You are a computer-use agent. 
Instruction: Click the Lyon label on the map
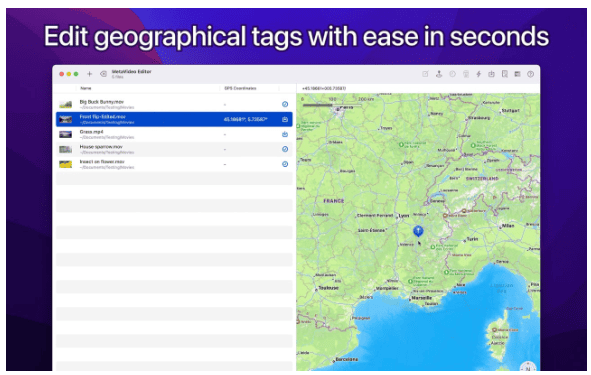(x=404, y=216)
